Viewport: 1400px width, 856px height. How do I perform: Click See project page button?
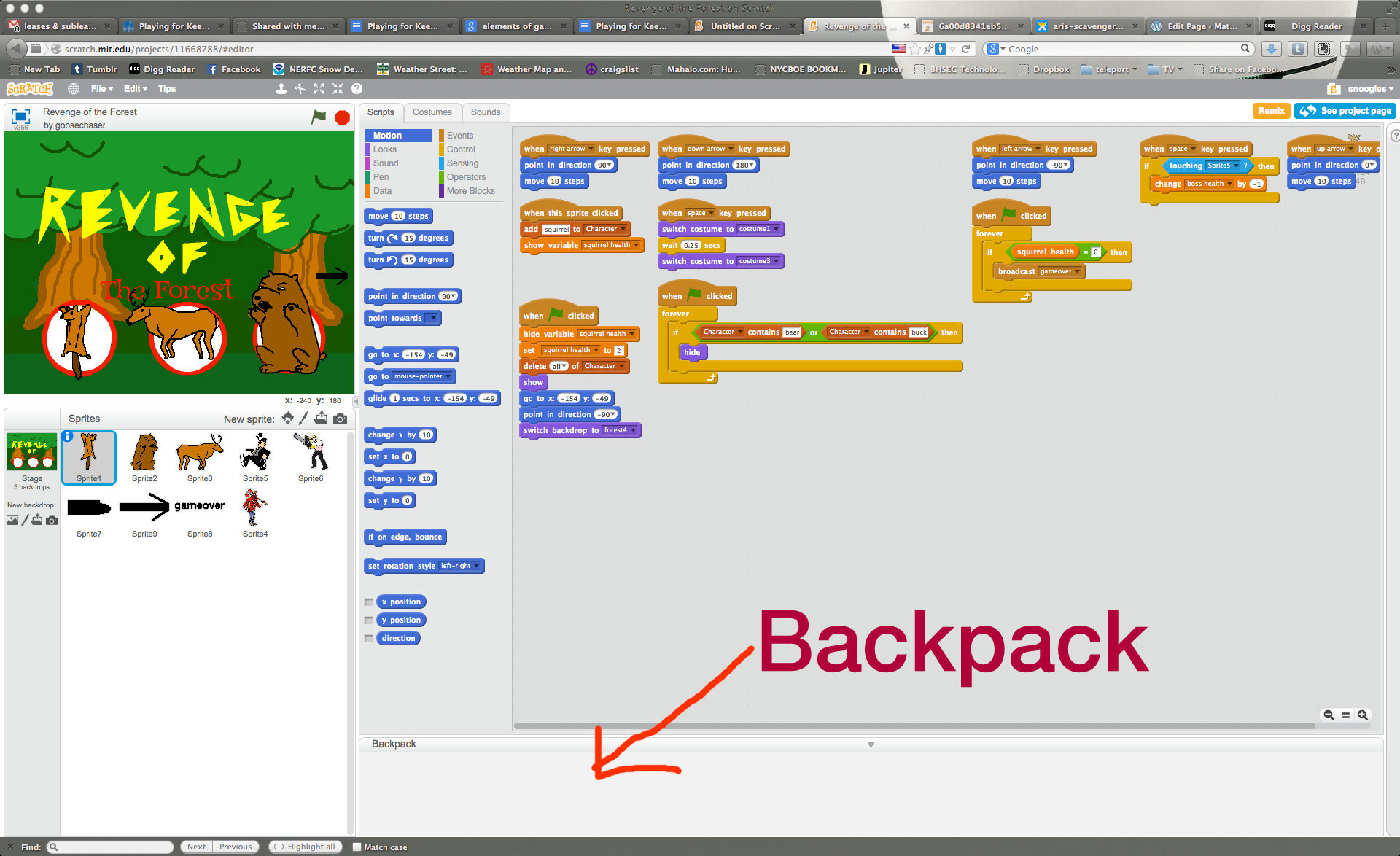coord(1346,111)
